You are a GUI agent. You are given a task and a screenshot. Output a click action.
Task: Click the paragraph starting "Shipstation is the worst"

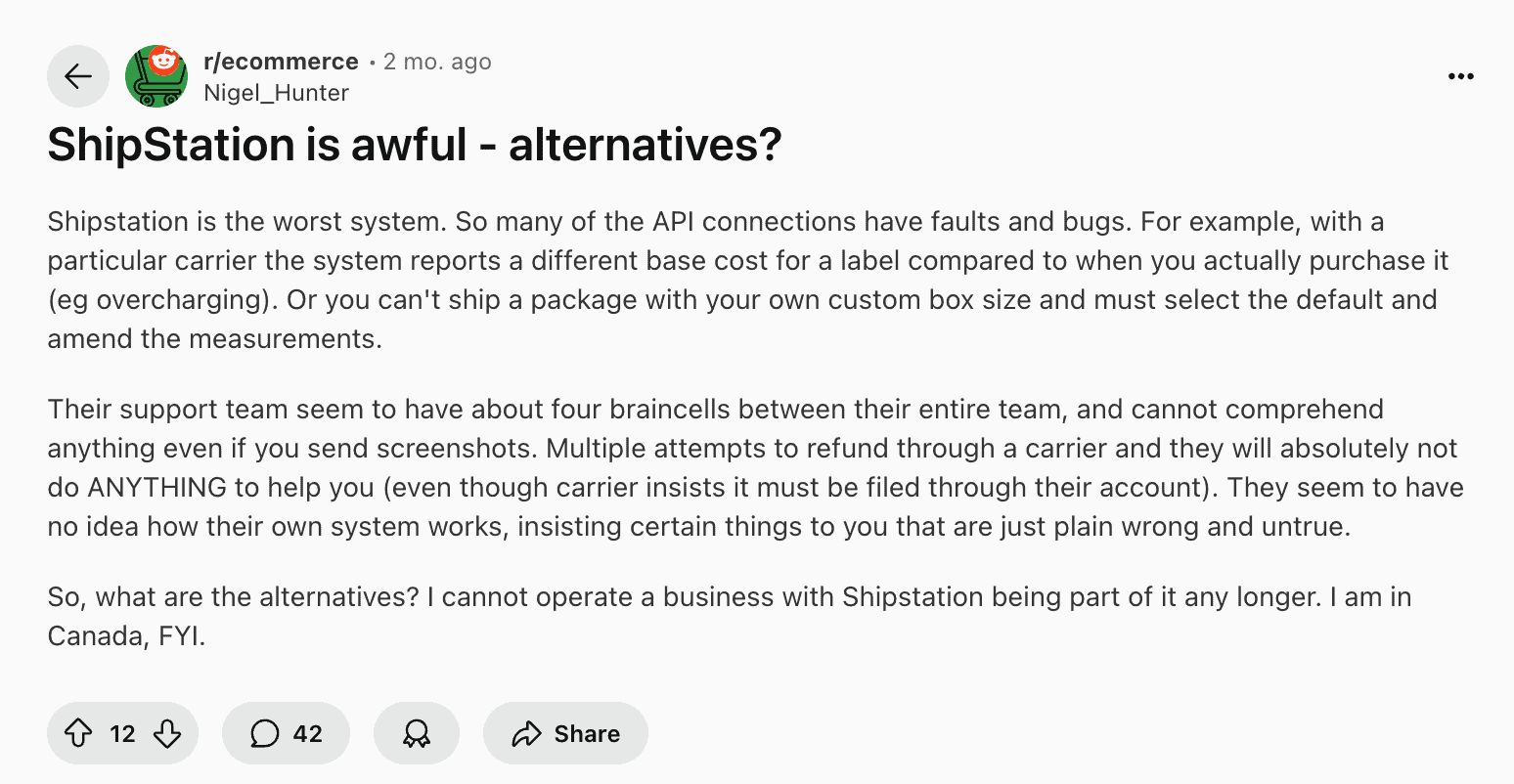point(743,280)
